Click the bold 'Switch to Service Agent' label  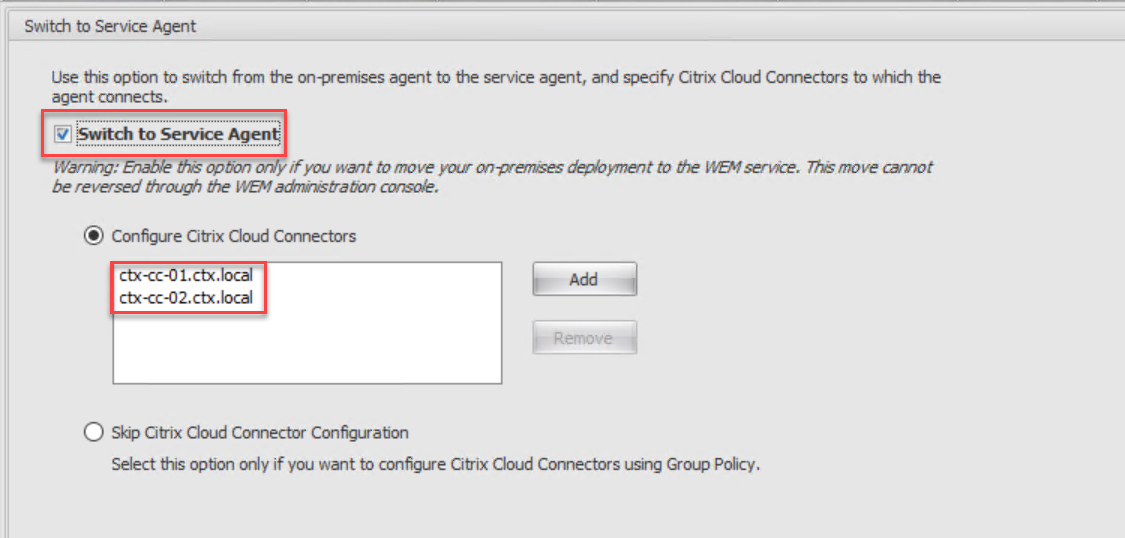(x=178, y=134)
